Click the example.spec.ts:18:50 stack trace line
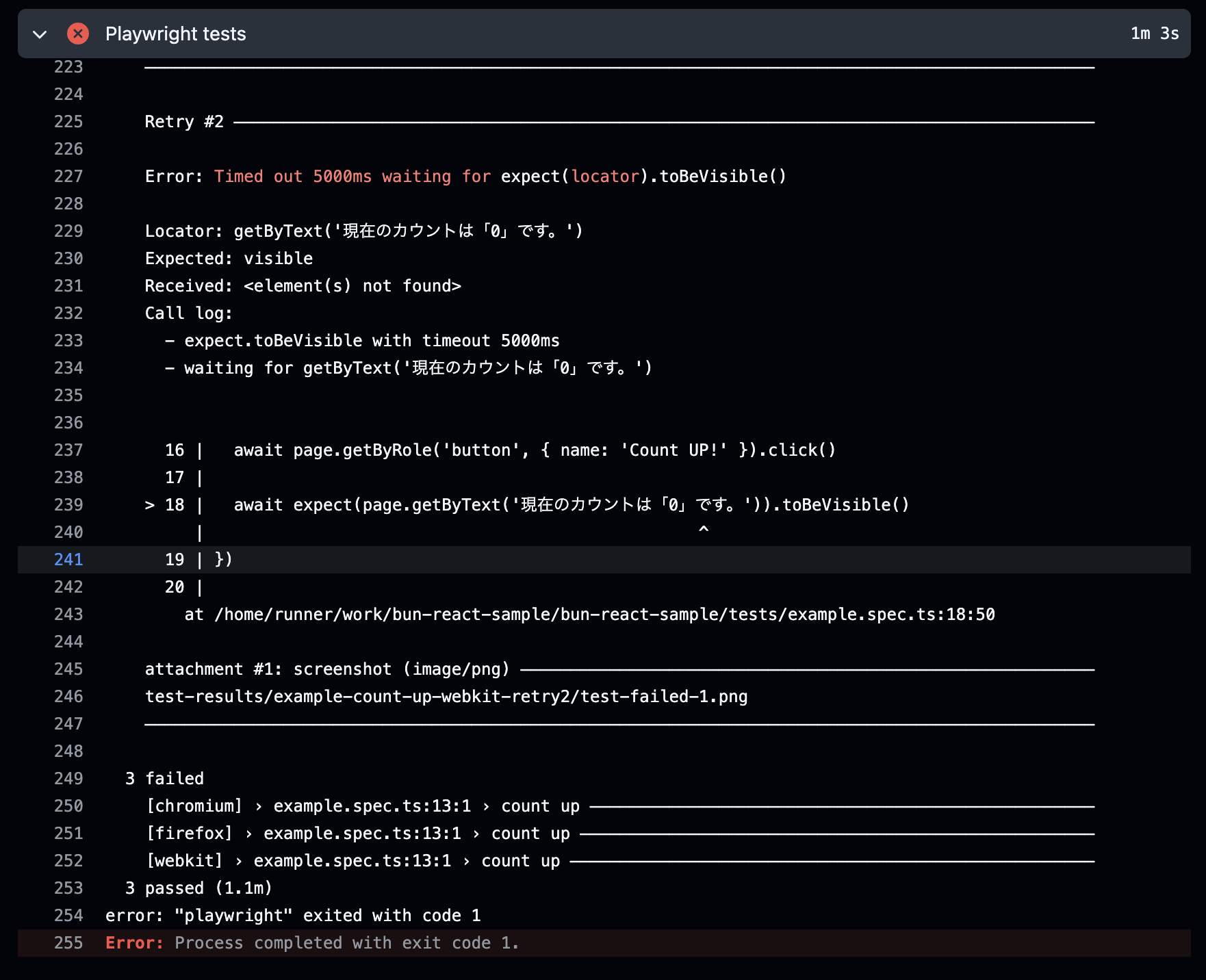 click(x=589, y=614)
